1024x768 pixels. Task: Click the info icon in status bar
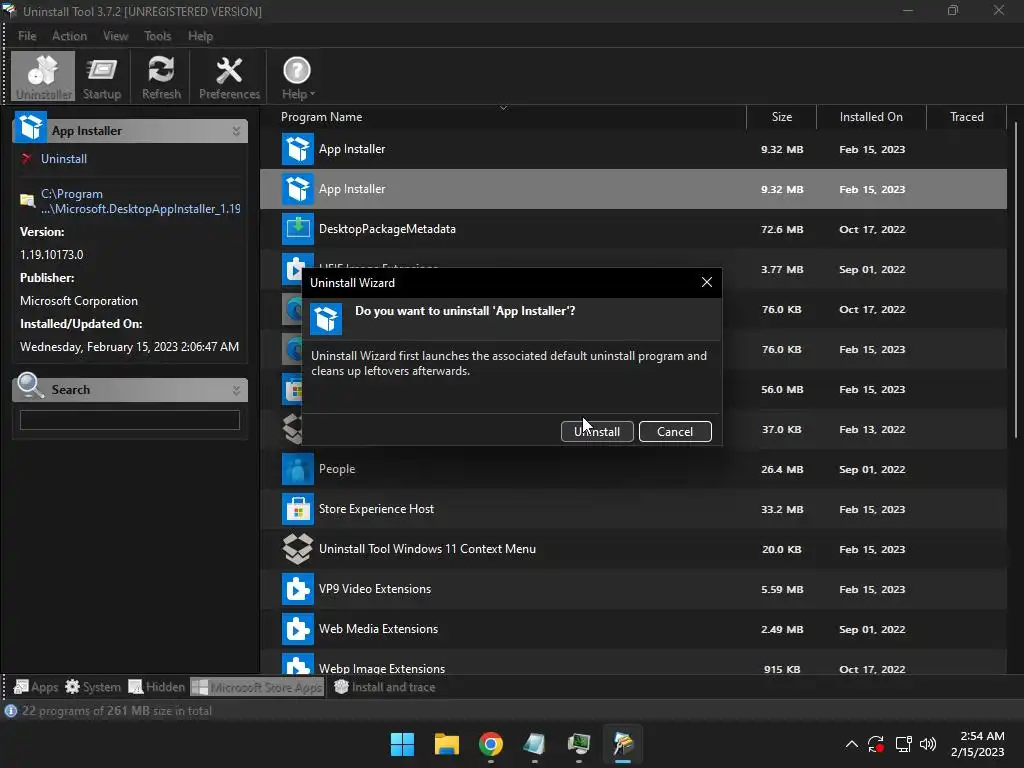click(10, 711)
